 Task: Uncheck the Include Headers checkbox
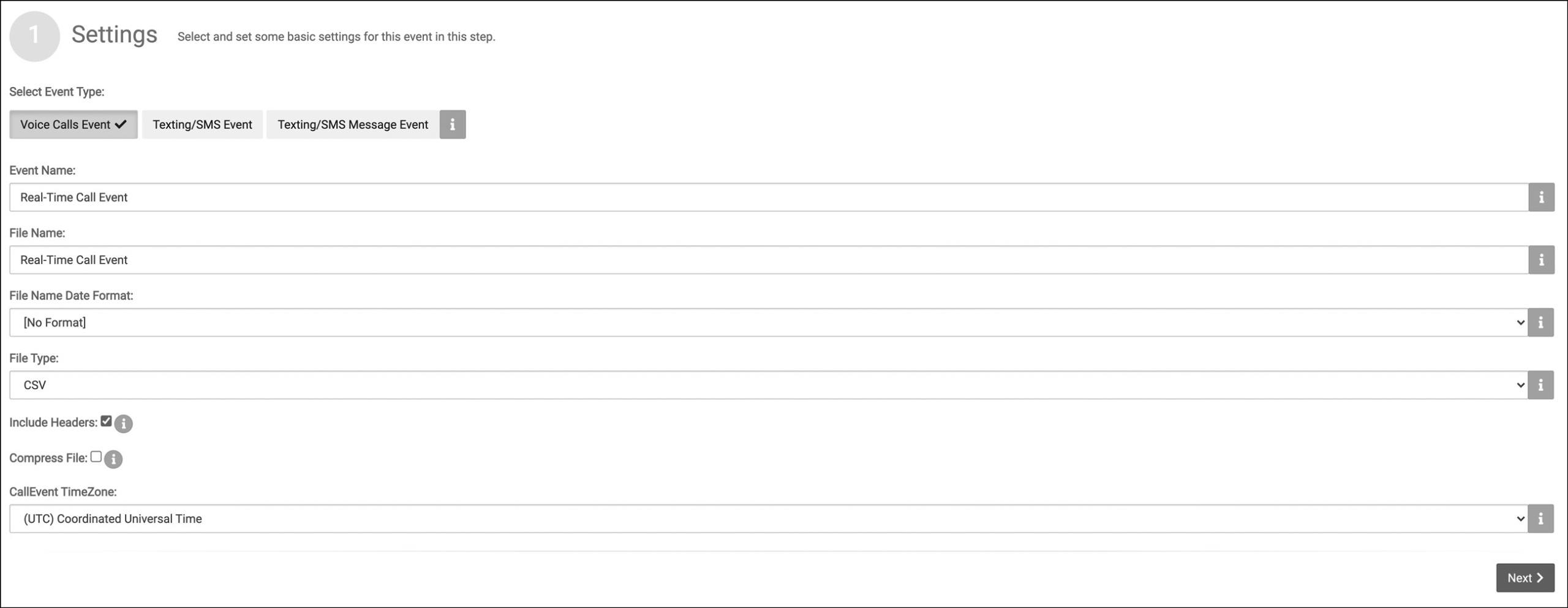[106, 421]
